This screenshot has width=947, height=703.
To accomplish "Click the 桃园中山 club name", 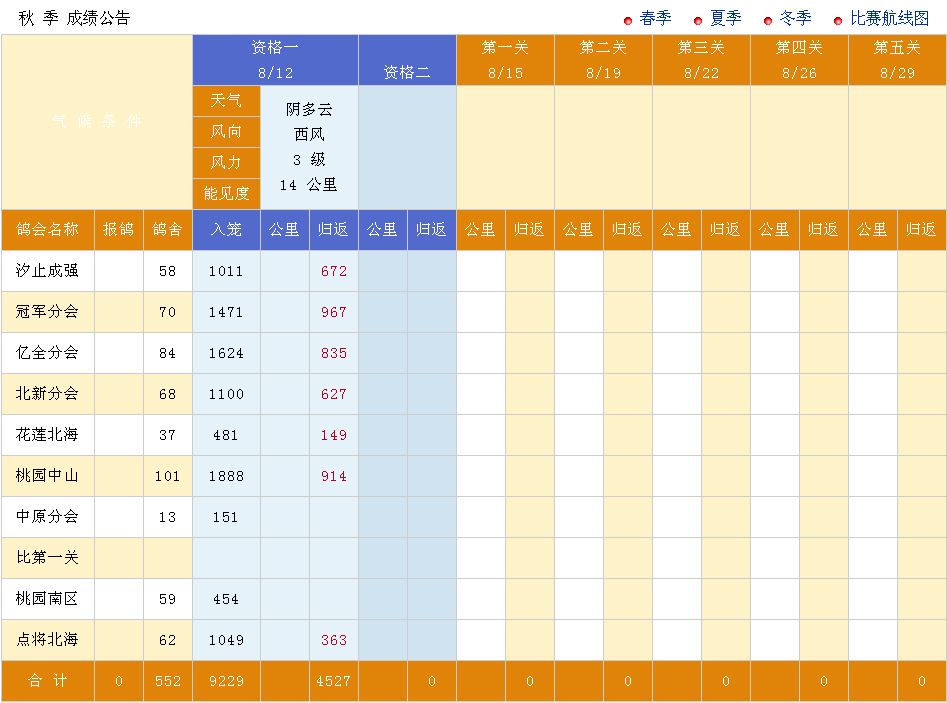I will pyautogui.click(x=47, y=476).
